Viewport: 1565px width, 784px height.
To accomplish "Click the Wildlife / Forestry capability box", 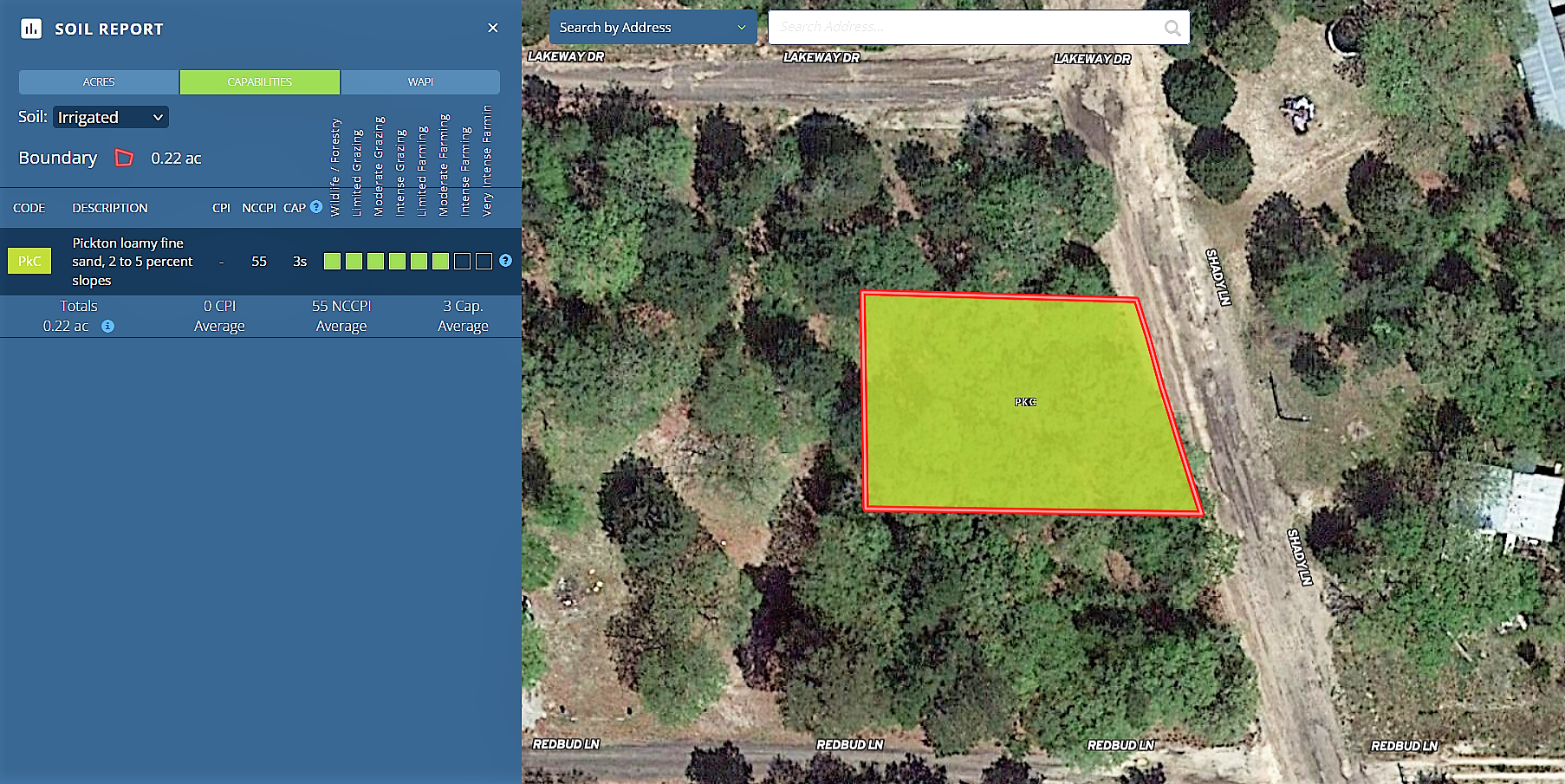I will pos(332,262).
